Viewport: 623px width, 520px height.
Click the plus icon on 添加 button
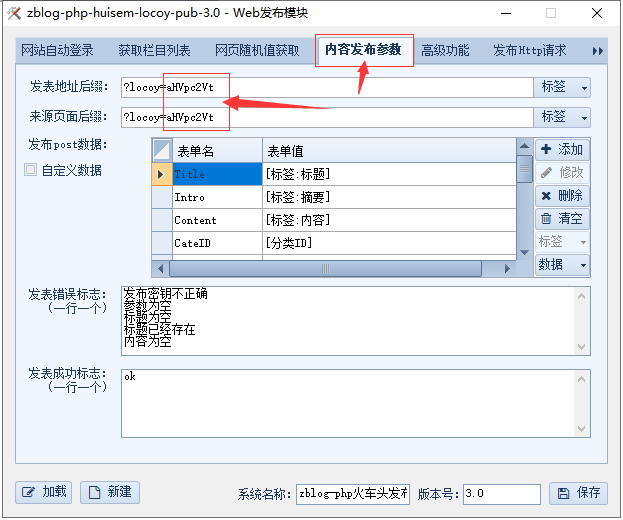546,149
